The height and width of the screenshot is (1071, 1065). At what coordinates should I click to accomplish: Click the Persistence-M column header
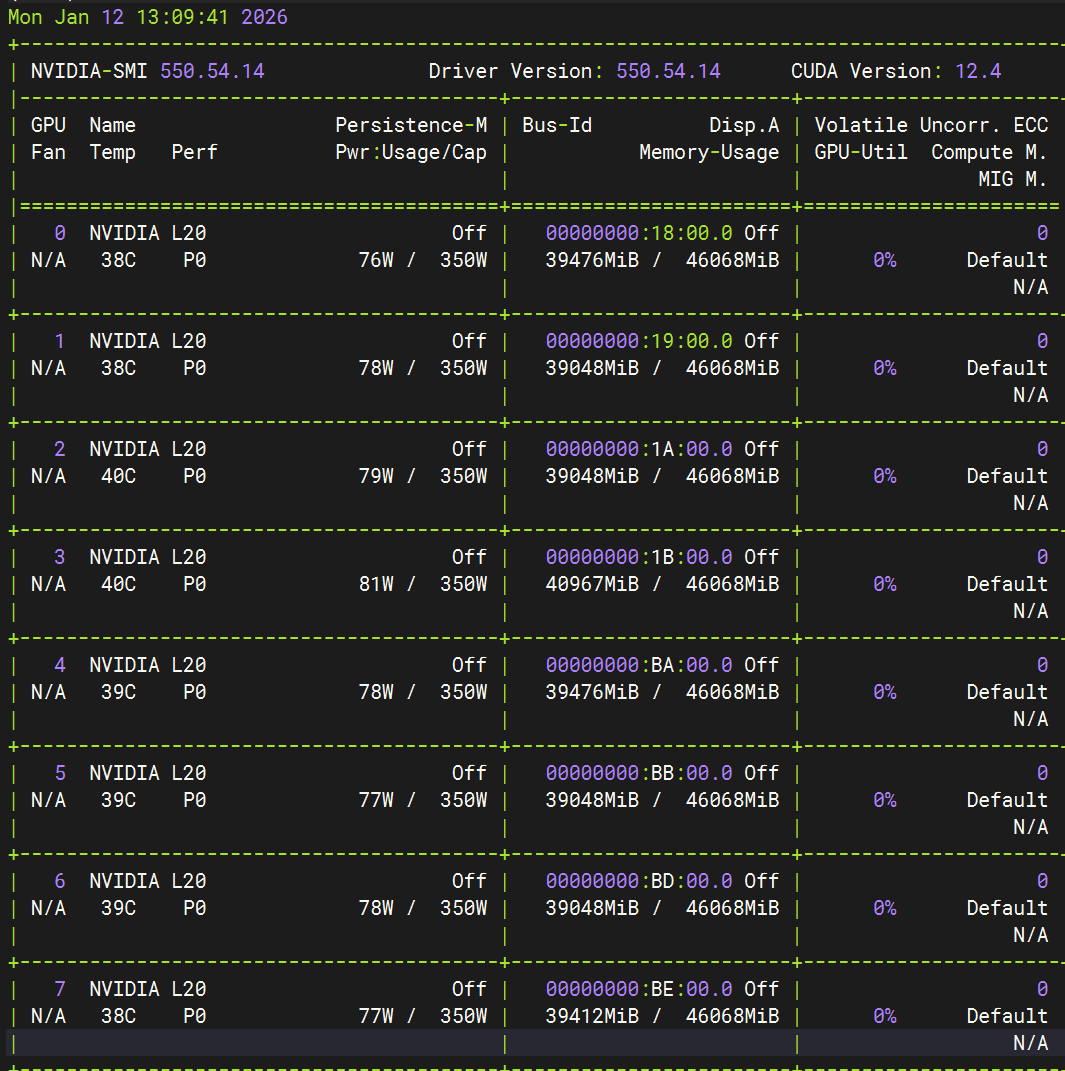tap(411, 125)
